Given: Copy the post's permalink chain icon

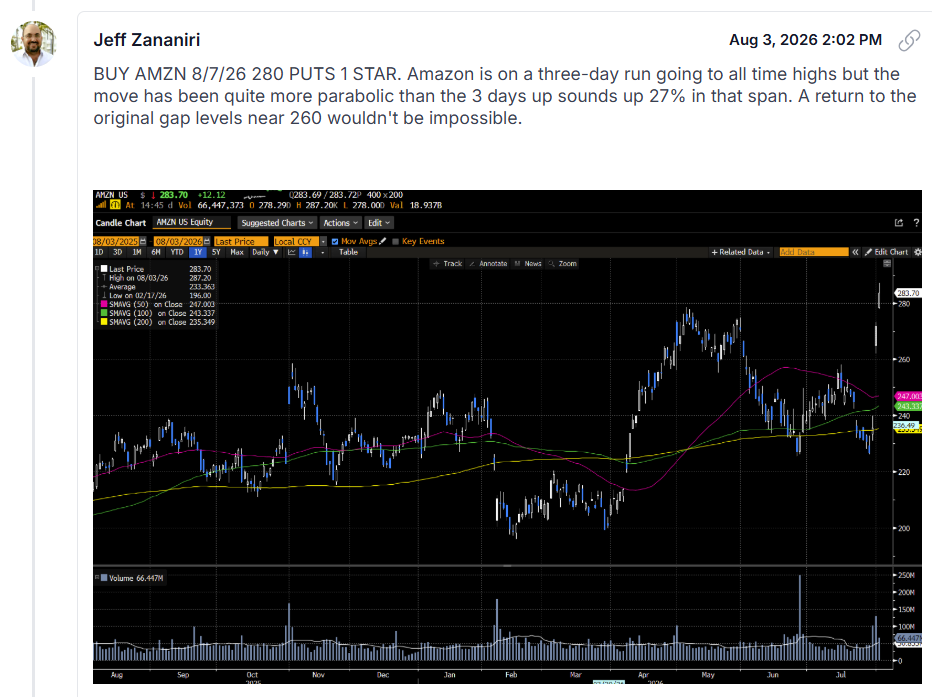Looking at the screenshot, I should (x=909, y=40).
